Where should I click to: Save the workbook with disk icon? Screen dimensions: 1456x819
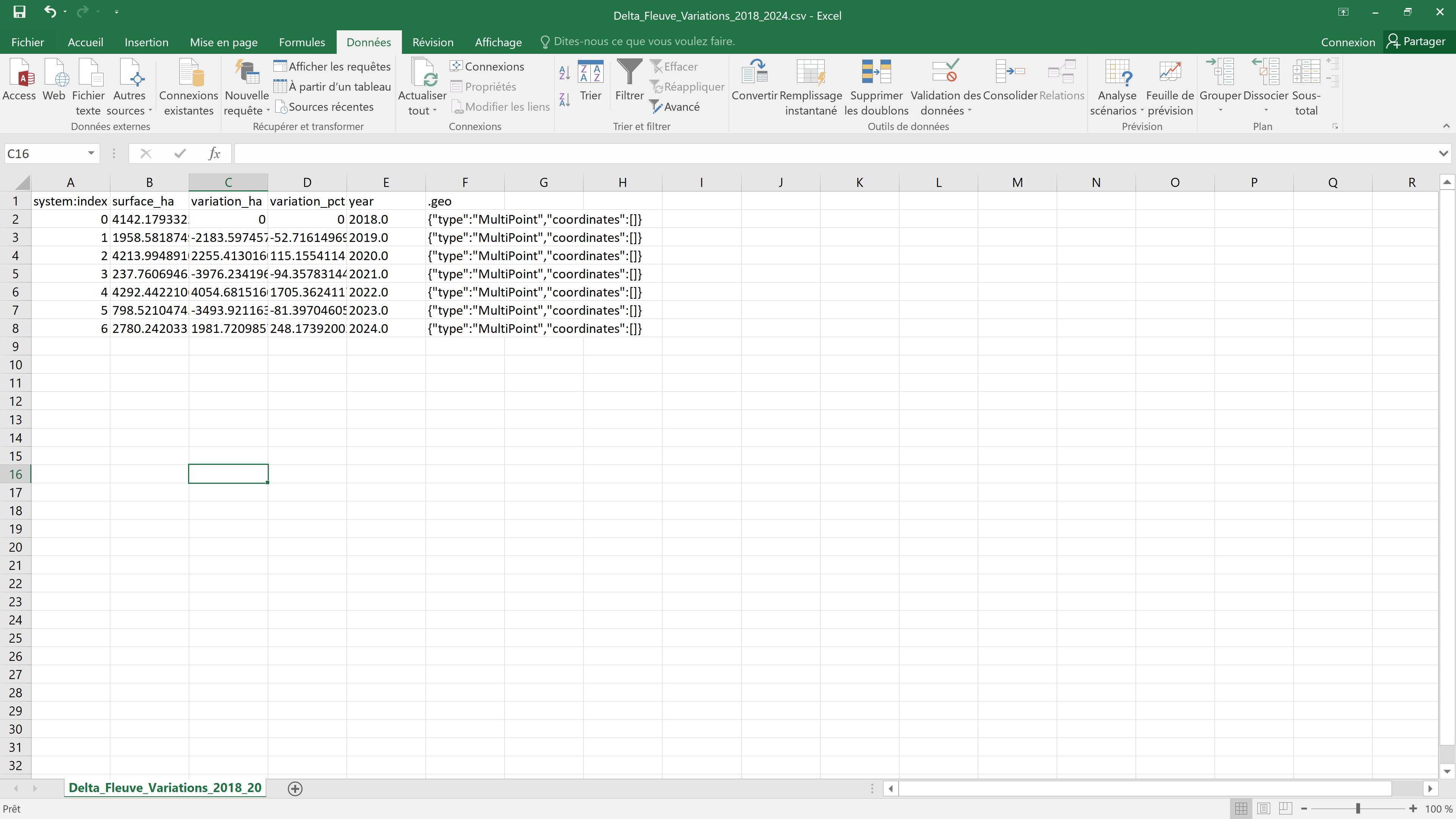(x=19, y=12)
